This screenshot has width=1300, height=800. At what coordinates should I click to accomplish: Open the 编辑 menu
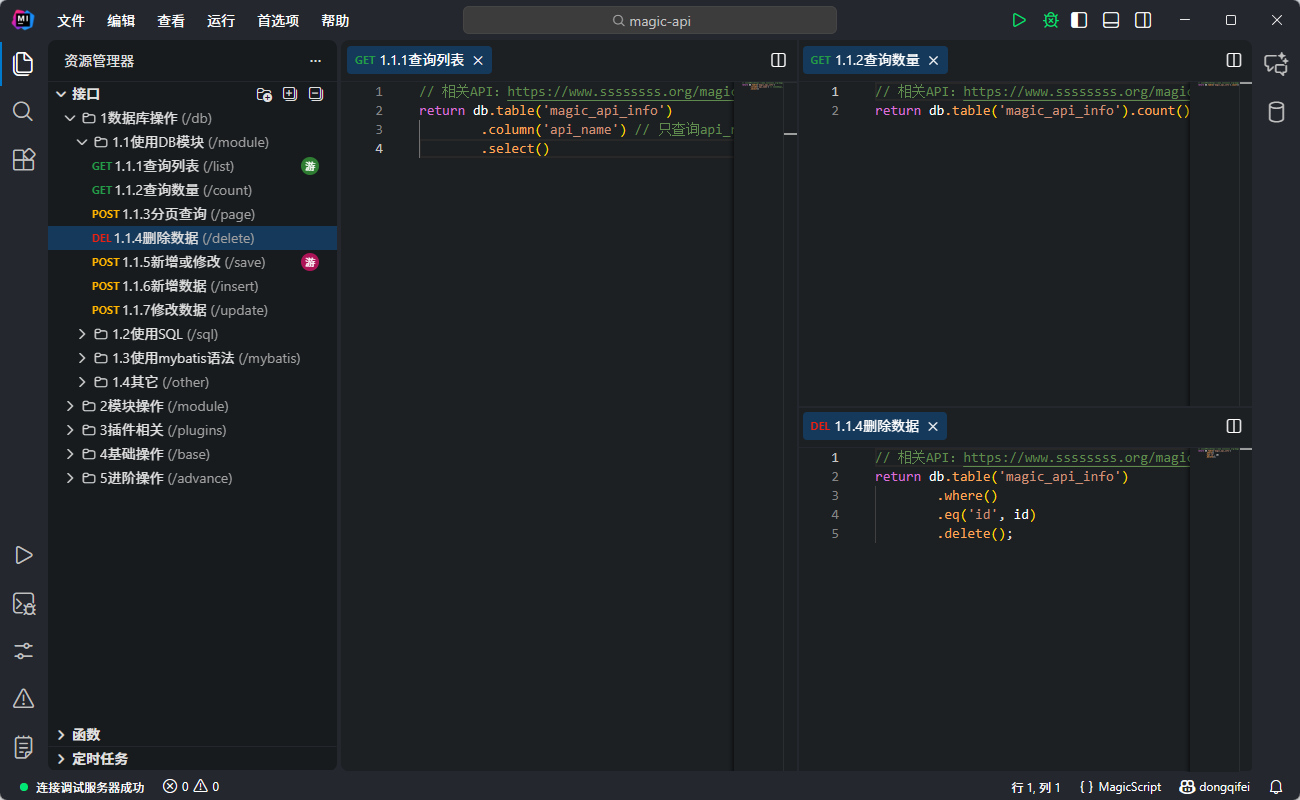tap(121, 21)
